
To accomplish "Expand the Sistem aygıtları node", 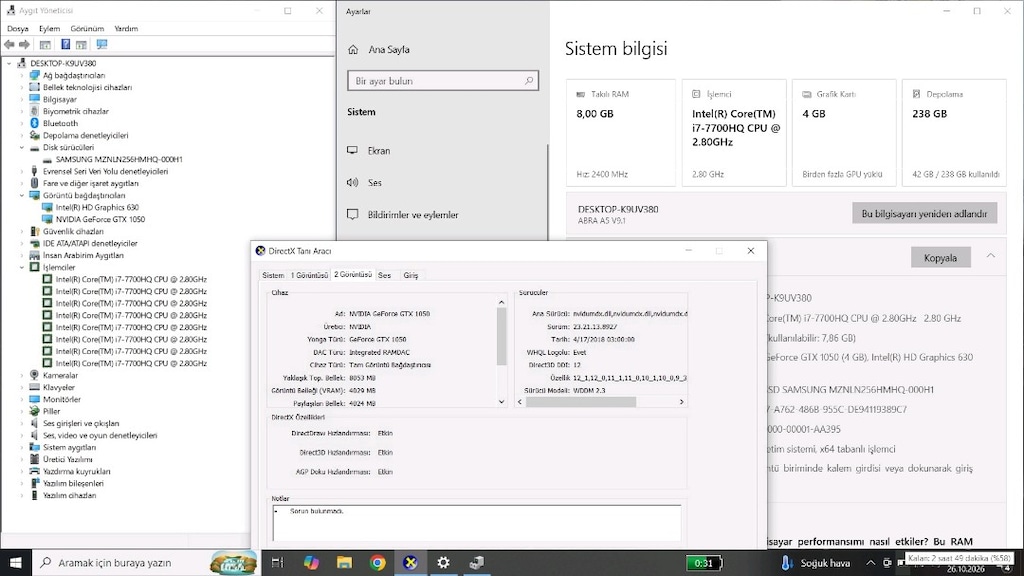I will pyautogui.click(x=22, y=447).
